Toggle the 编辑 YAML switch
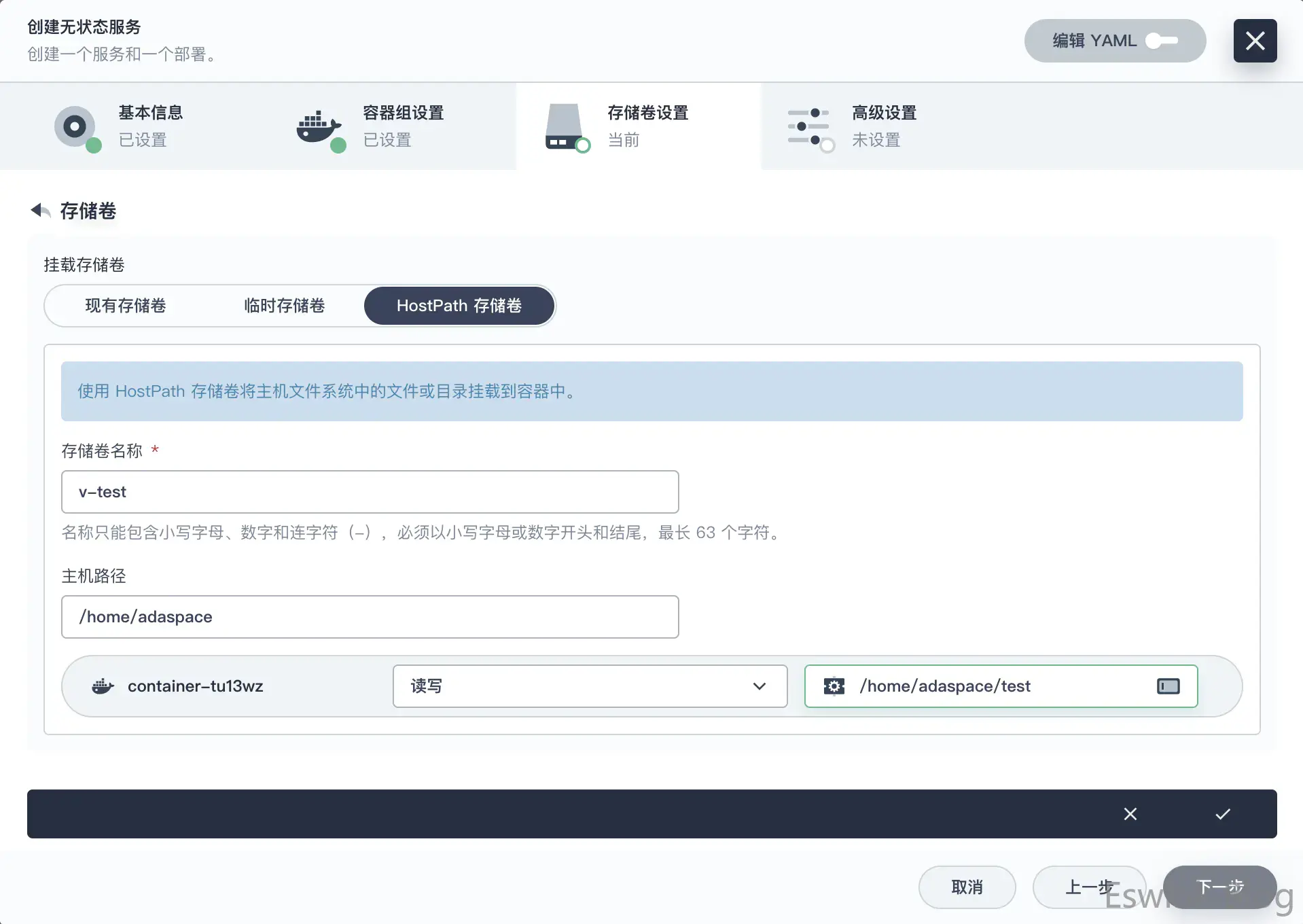The image size is (1303, 924). coord(1162,41)
